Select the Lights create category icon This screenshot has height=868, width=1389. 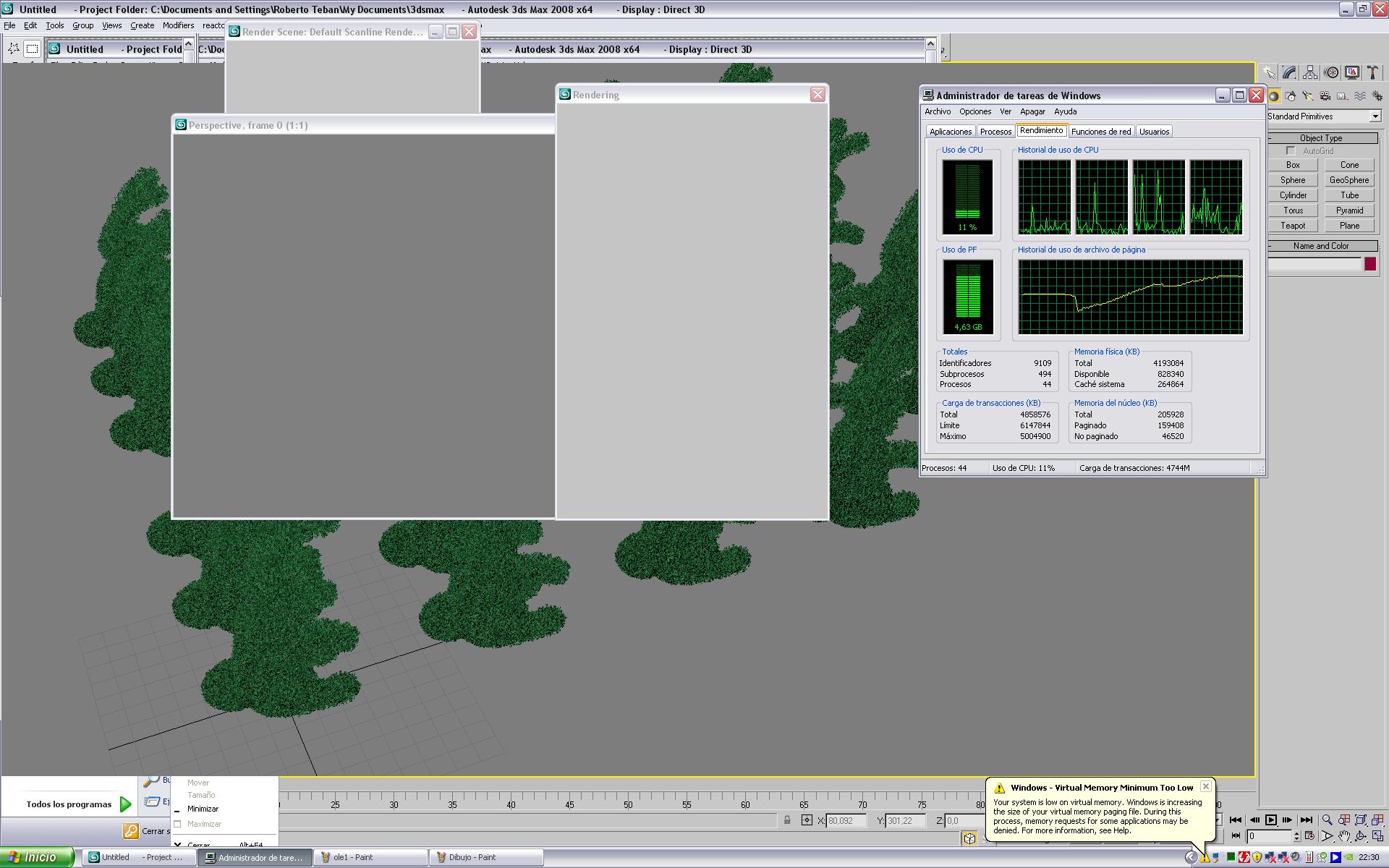click(x=1308, y=96)
